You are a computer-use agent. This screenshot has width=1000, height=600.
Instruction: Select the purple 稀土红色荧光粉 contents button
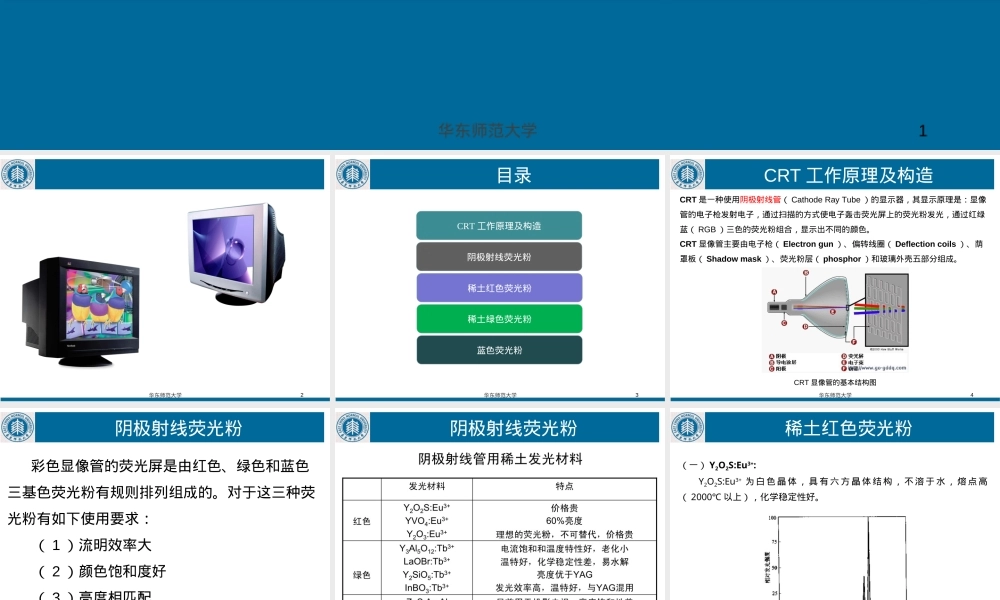[499, 288]
